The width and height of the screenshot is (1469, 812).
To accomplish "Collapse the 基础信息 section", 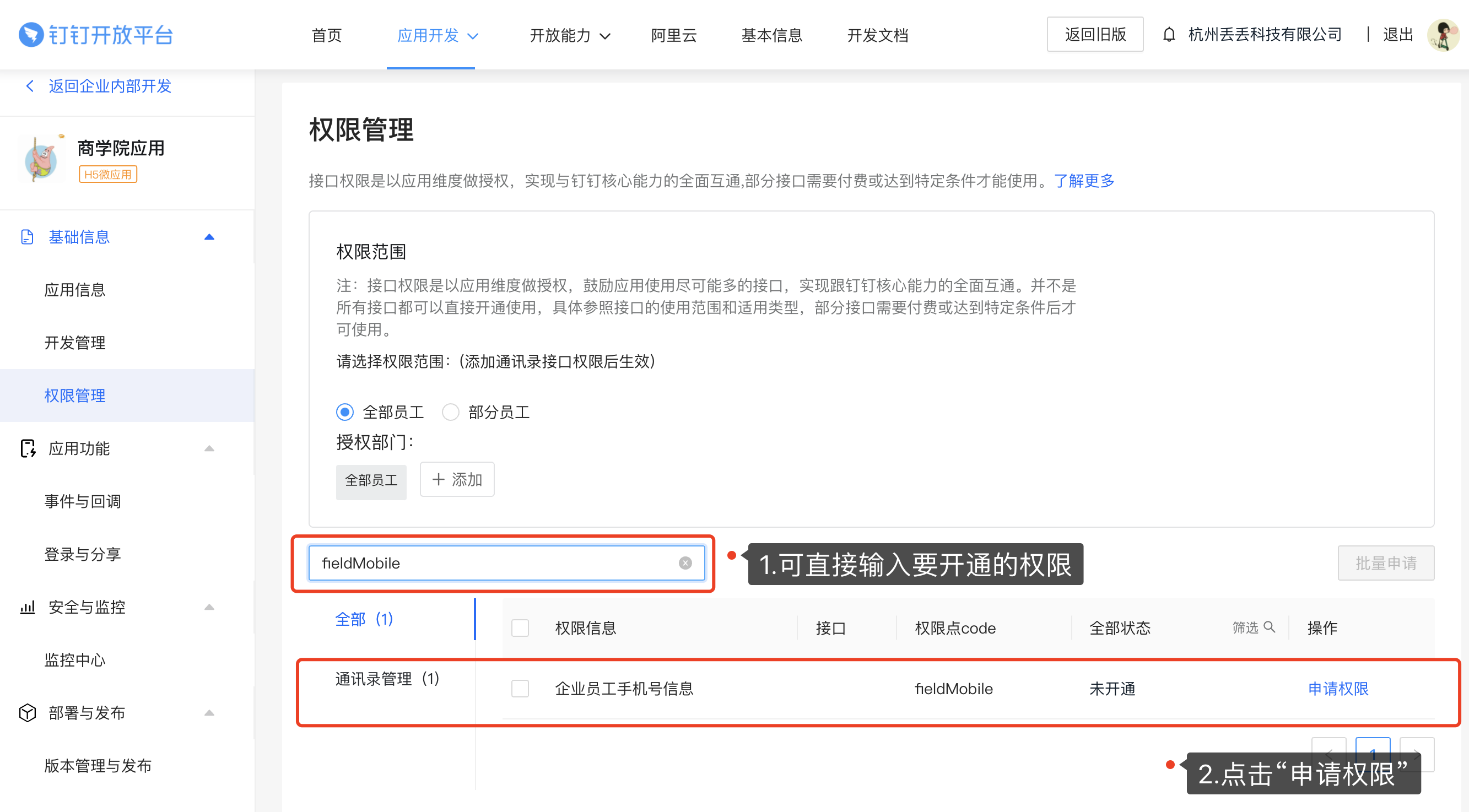I will 209,237.
